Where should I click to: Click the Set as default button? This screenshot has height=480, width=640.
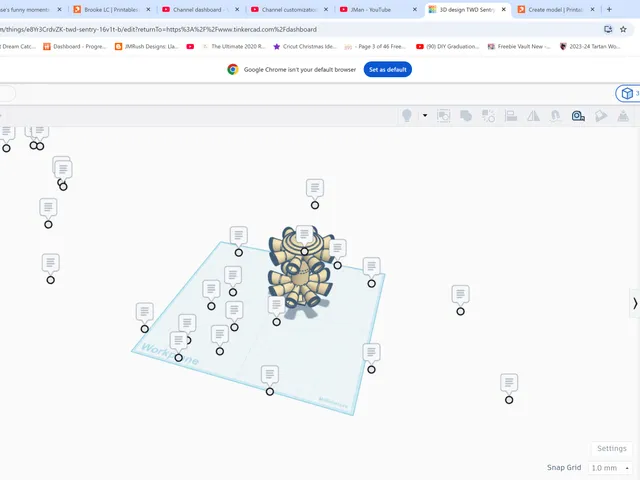[x=387, y=69]
